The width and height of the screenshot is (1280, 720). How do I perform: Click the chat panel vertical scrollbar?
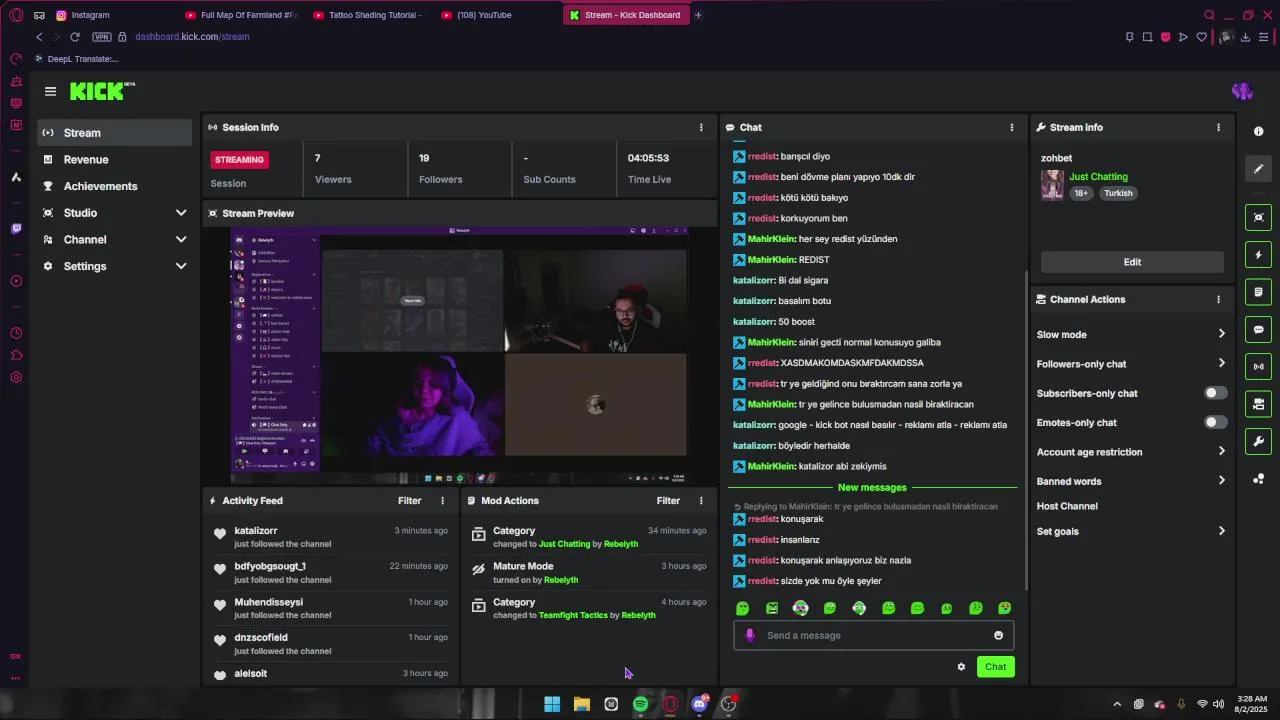click(x=1025, y=430)
